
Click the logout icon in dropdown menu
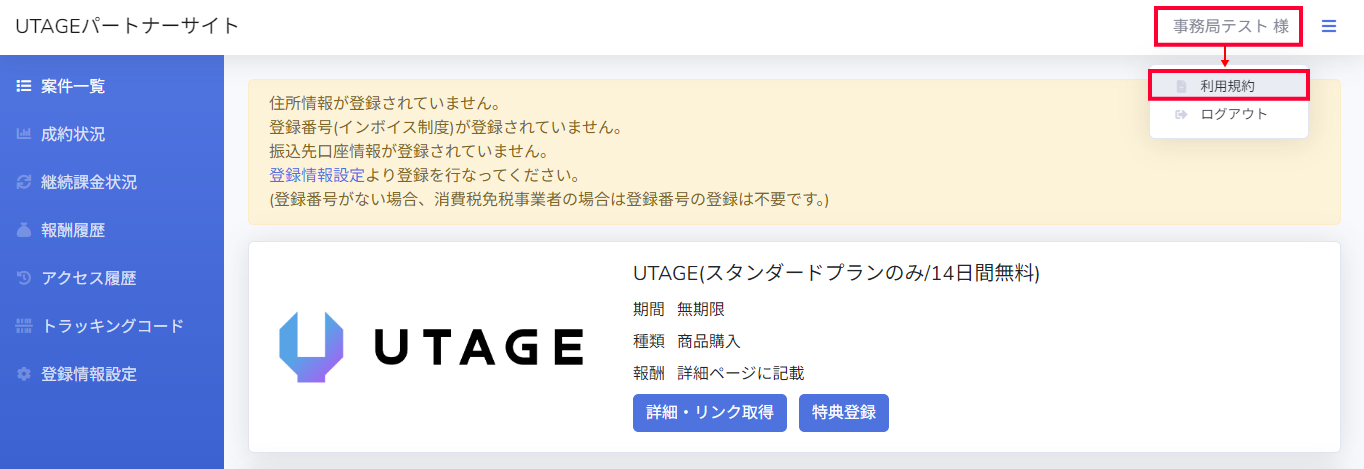(1181, 114)
